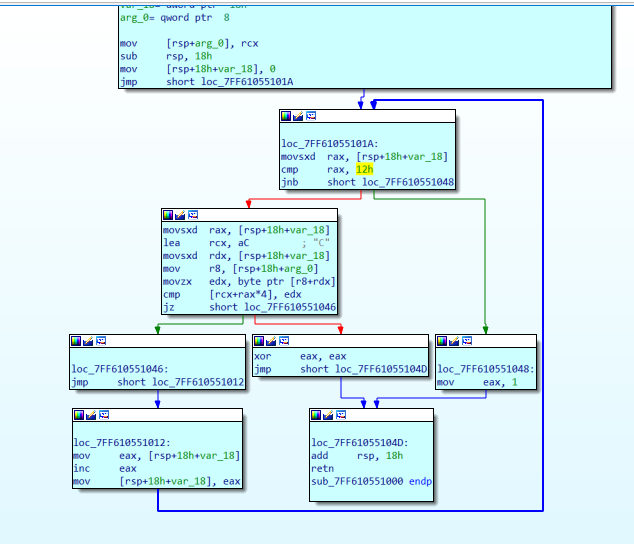Set node color of loc_7FF610551046 block

tap(76, 341)
